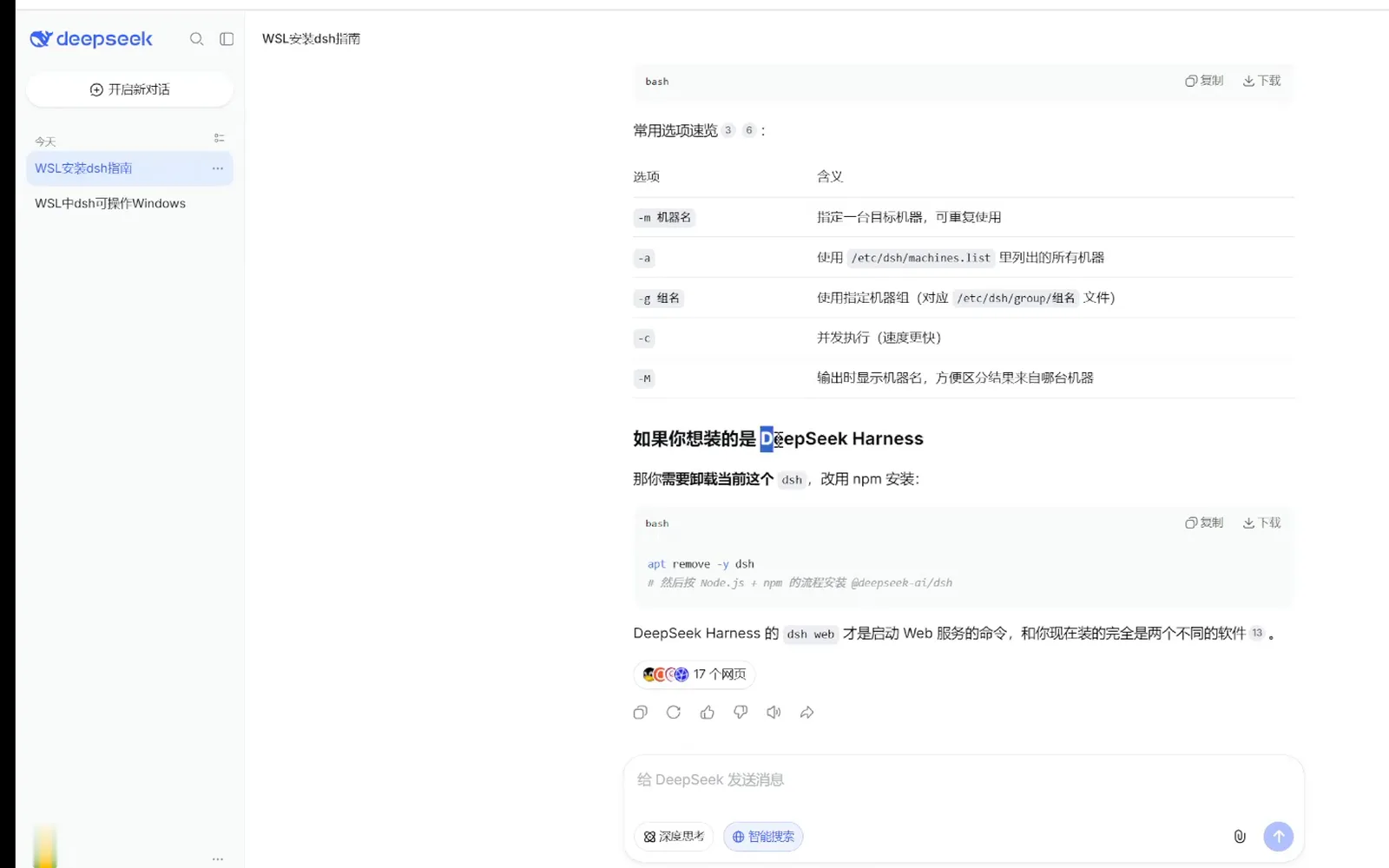Download the top bash code block

1261,81
